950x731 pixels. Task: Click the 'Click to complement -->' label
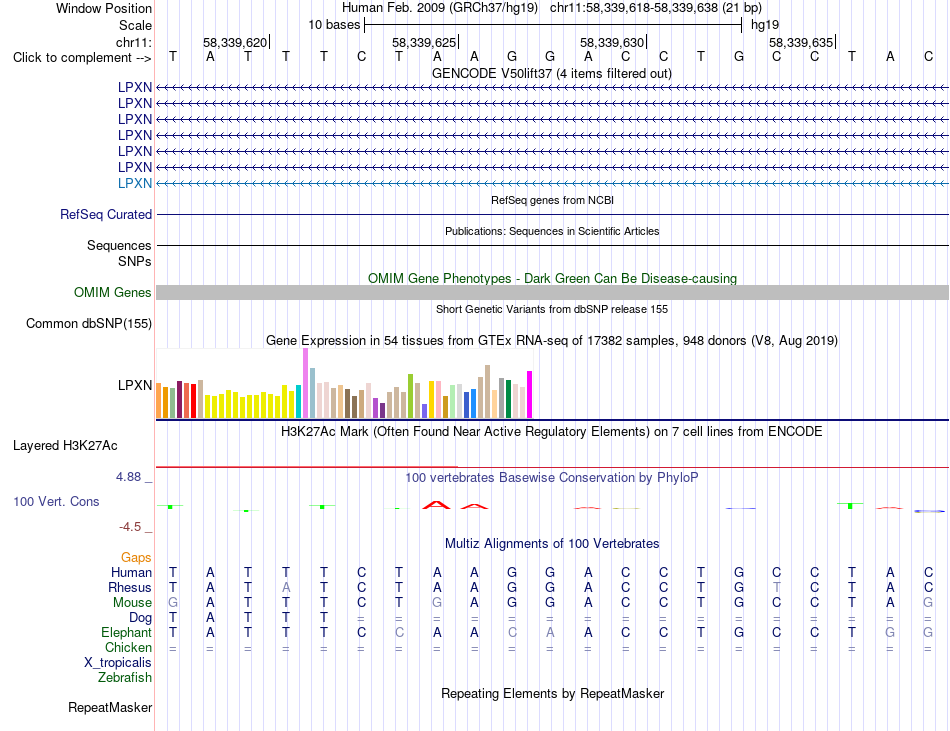point(82,58)
